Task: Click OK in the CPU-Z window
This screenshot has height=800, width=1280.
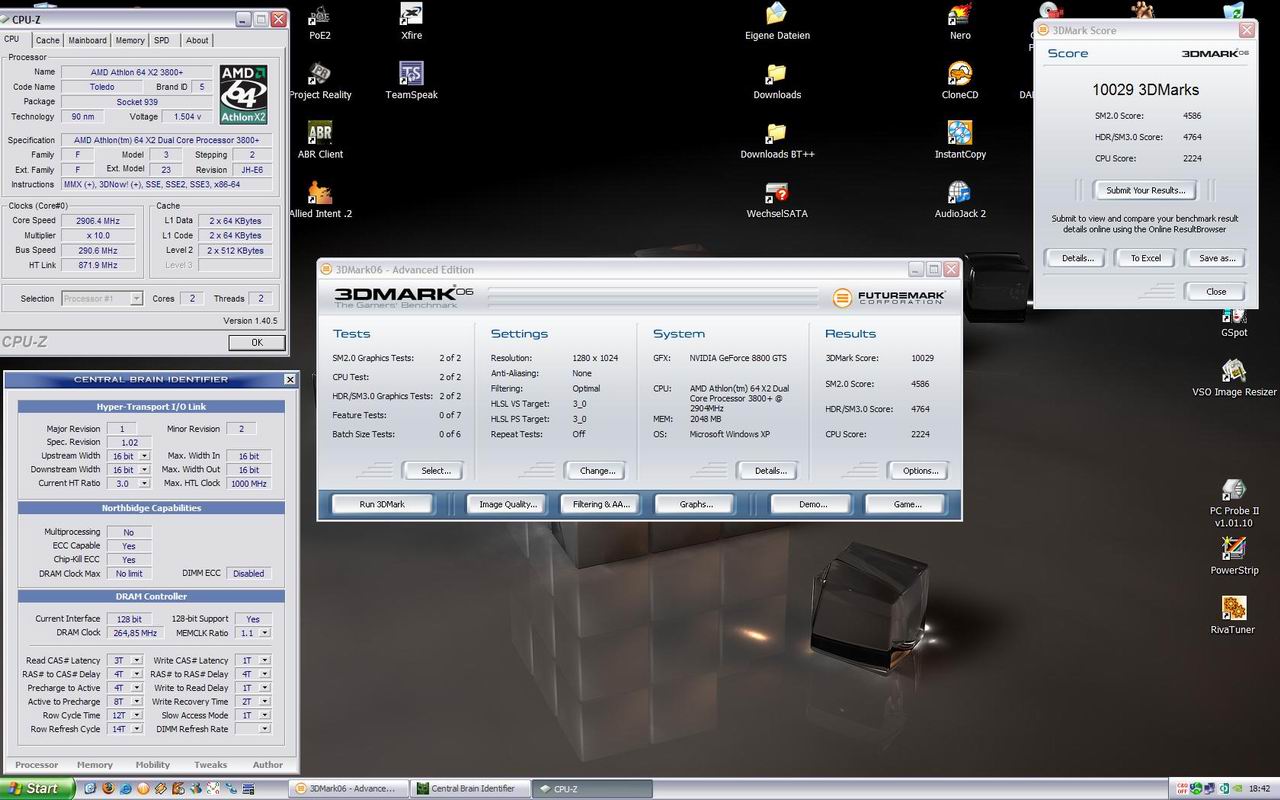Action: pos(257,342)
